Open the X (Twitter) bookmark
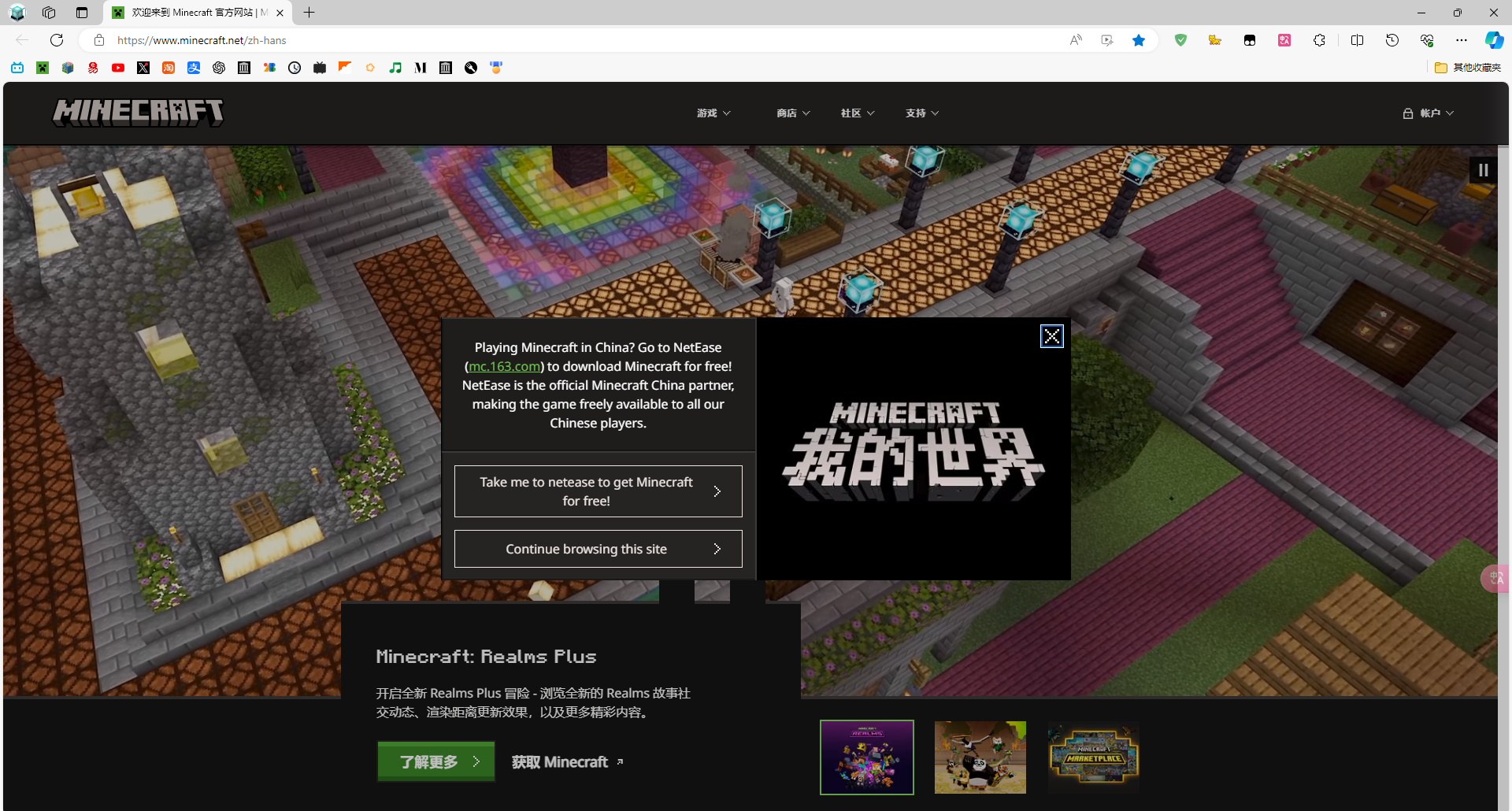The height and width of the screenshot is (811, 1512). point(143,68)
